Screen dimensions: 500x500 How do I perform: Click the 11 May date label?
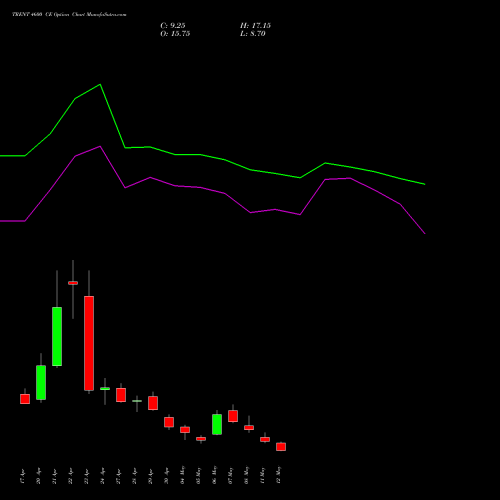point(262,475)
